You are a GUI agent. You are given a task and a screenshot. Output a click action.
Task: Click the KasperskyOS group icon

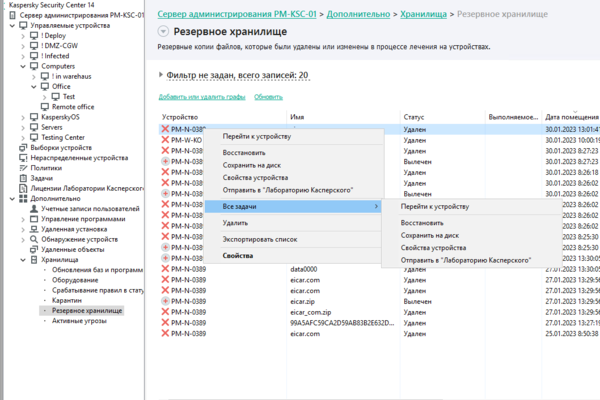click(34, 117)
